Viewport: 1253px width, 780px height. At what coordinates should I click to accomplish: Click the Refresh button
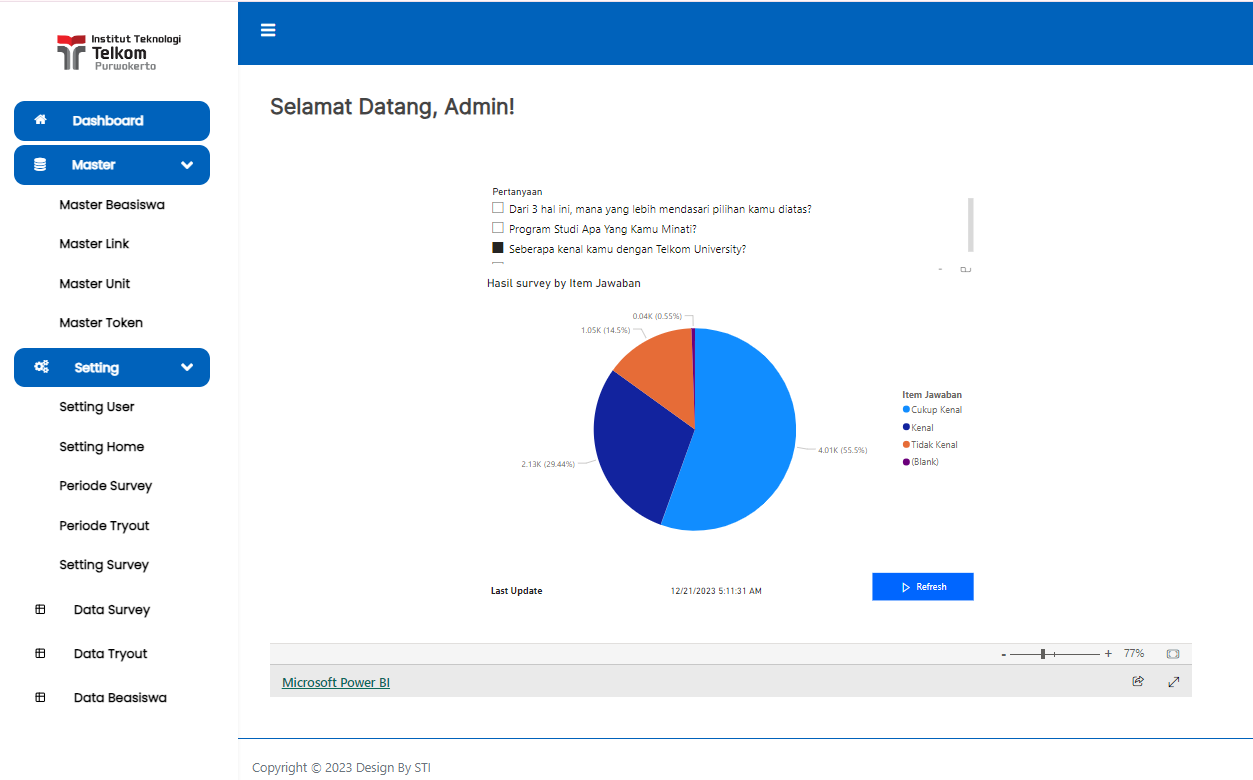(922, 587)
